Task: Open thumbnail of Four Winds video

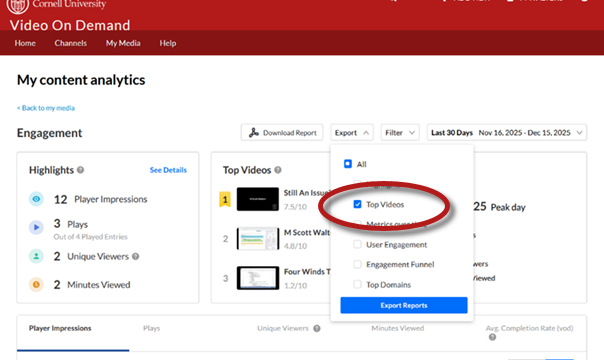Action: pyautogui.click(x=258, y=278)
